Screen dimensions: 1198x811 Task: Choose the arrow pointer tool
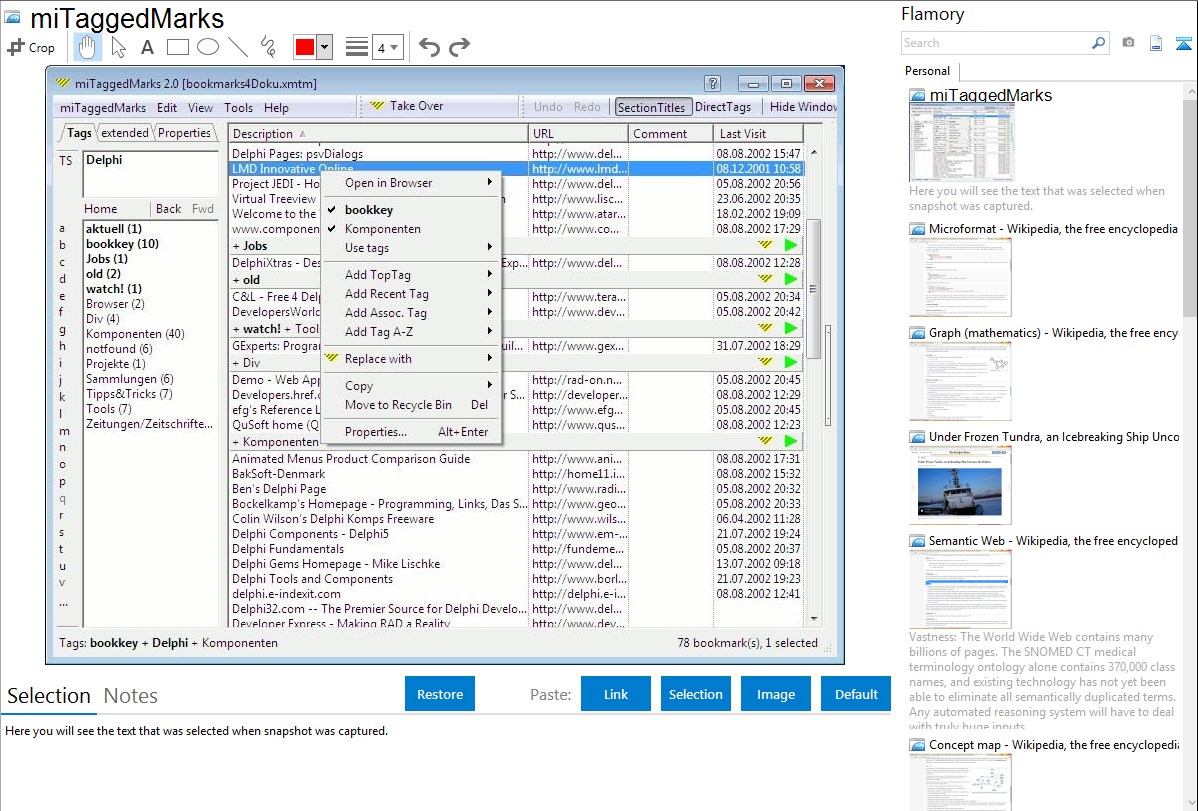pyautogui.click(x=118, y=47)
